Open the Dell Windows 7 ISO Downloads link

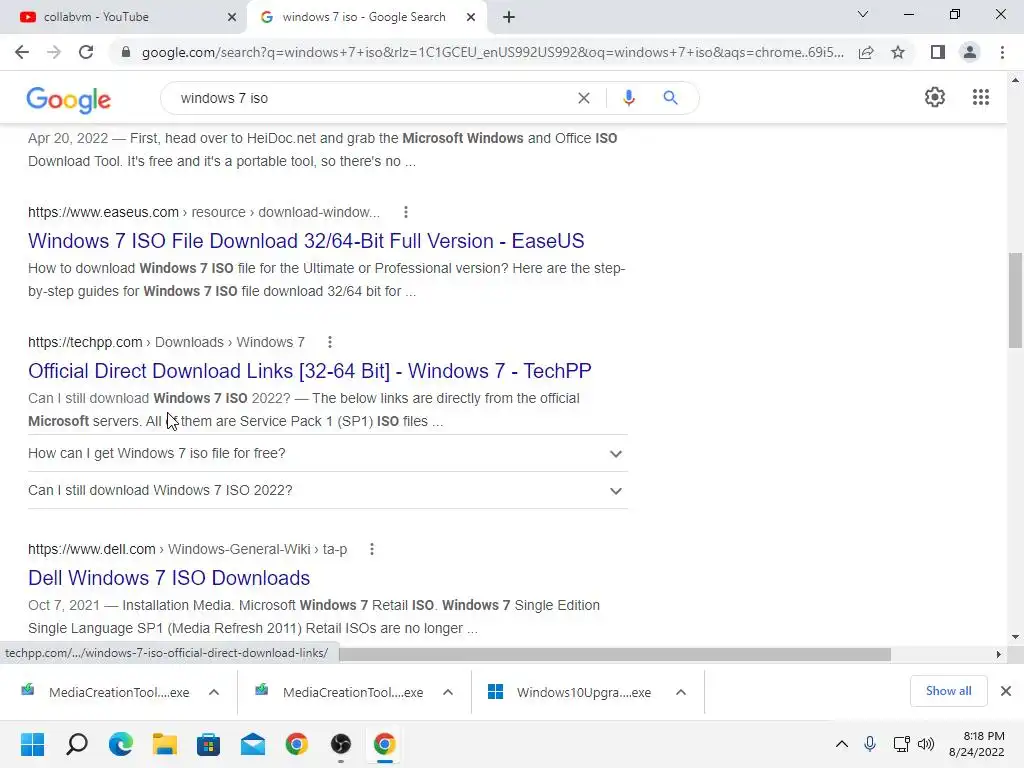(x=169, y=578)
